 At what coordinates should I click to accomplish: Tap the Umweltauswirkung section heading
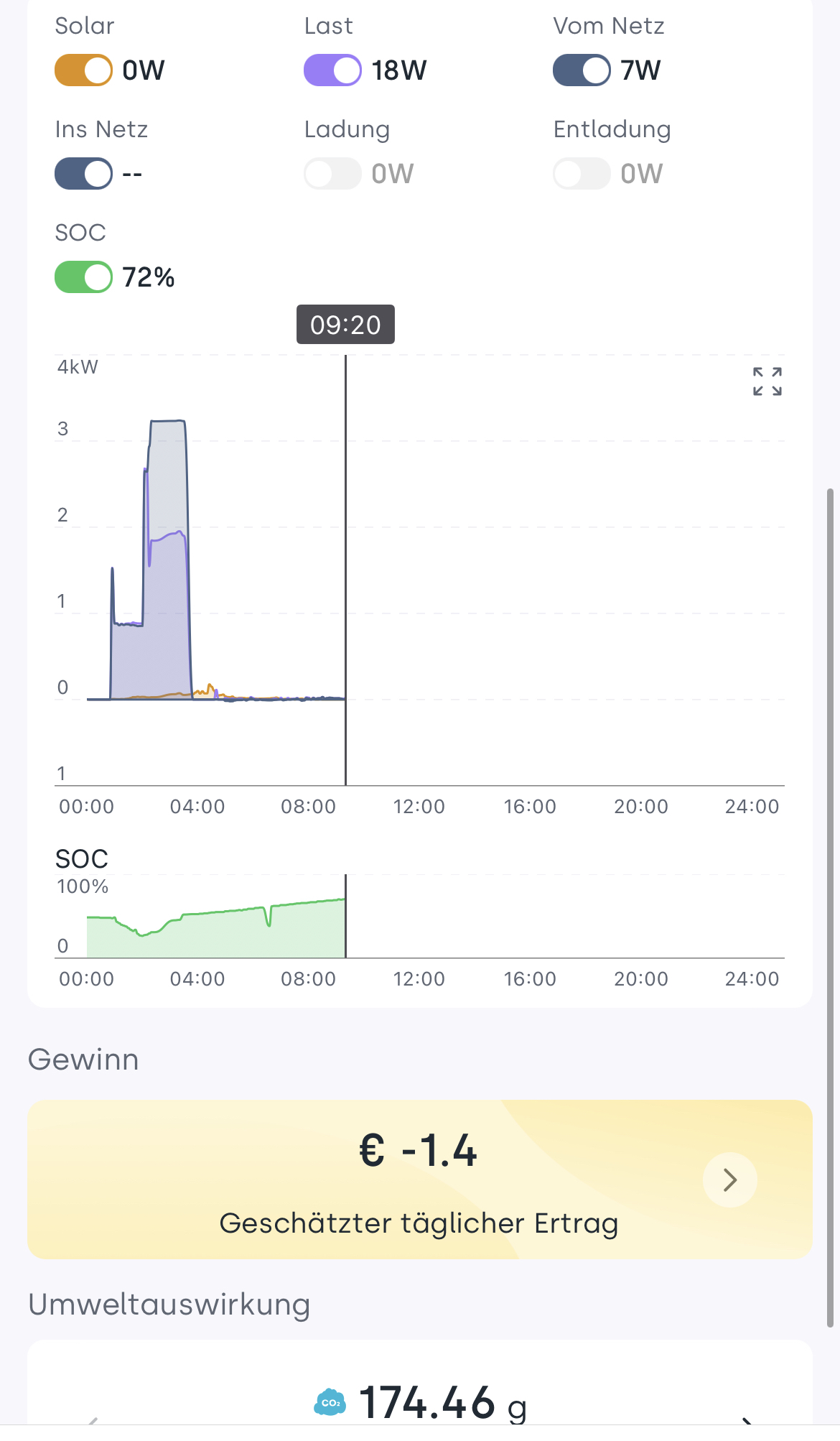pyautogui.click(x=169, y=1305)
